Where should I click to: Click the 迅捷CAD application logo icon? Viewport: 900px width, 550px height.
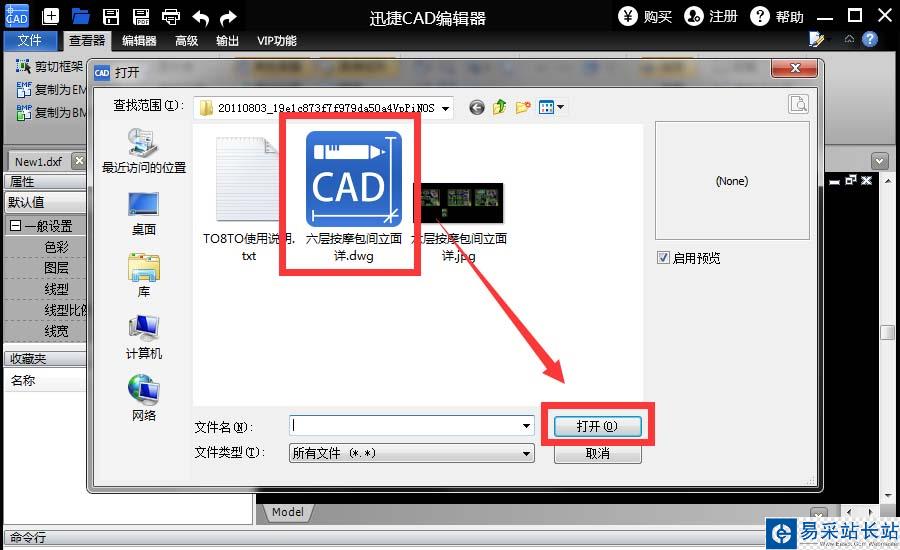click(x=17, y=16)
